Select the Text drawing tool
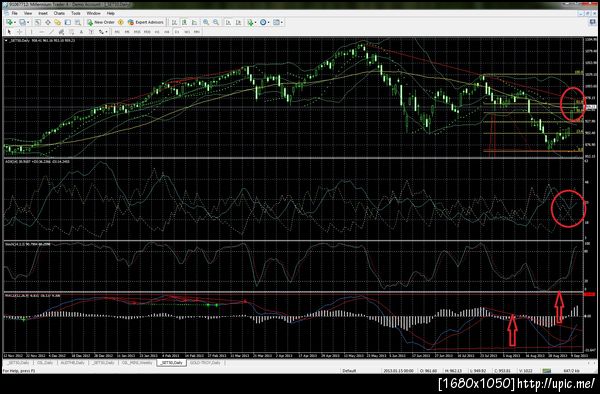This screenshot has width=600, height=394. click(x=81, y=32)
